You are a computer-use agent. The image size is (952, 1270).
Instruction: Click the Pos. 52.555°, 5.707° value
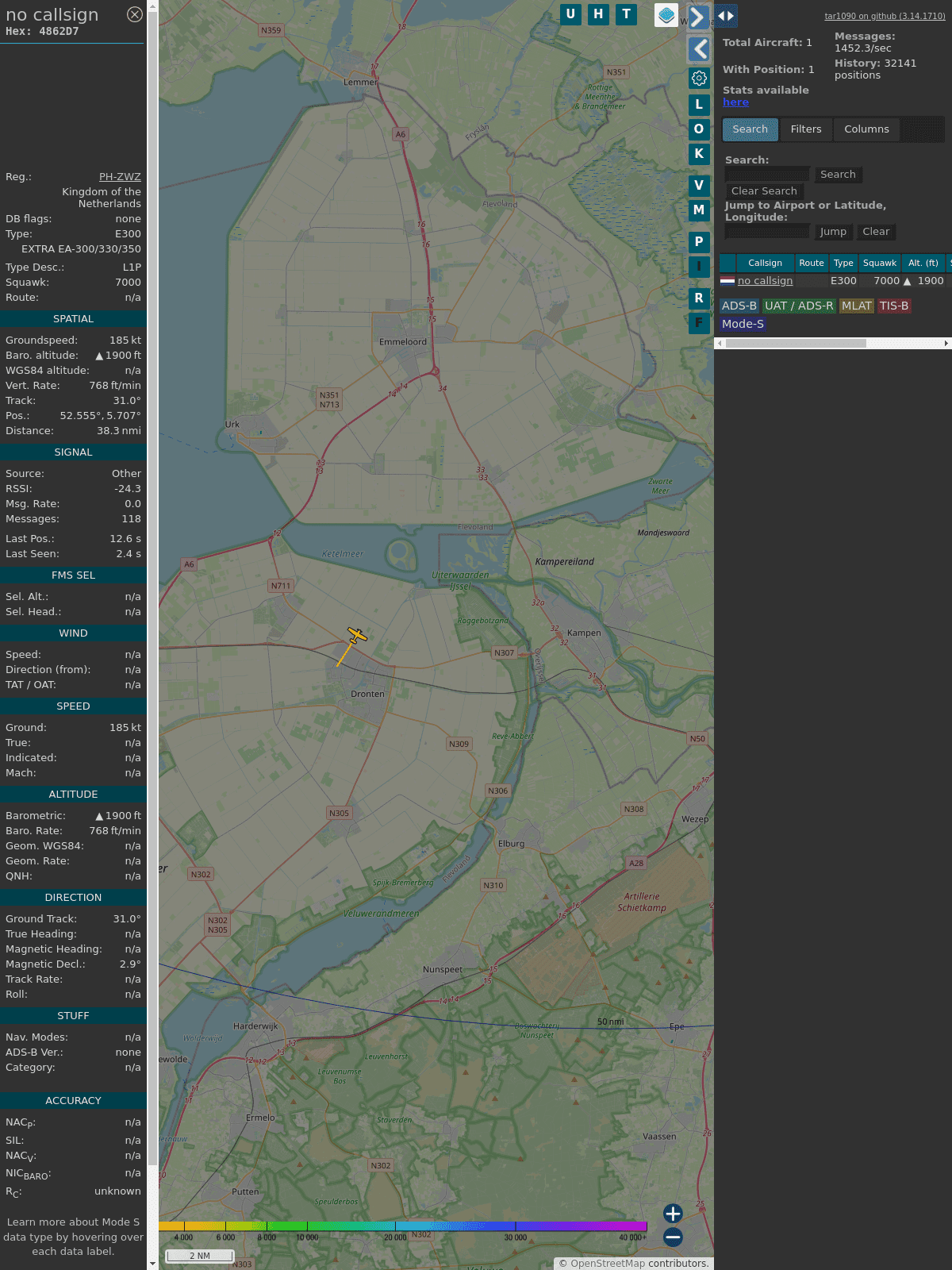[101, 416]
